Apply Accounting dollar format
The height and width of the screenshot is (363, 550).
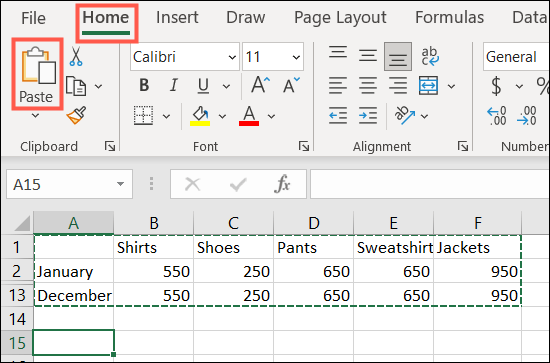click(x=496, y=86)
